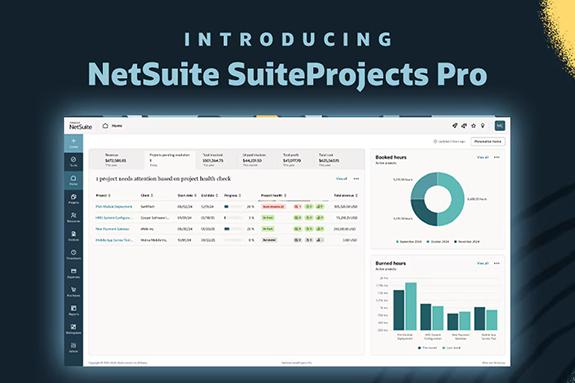
Task: Open the Purchases cart icon in the sidebar
Action: pyautogui.click(x=73, y=292)
